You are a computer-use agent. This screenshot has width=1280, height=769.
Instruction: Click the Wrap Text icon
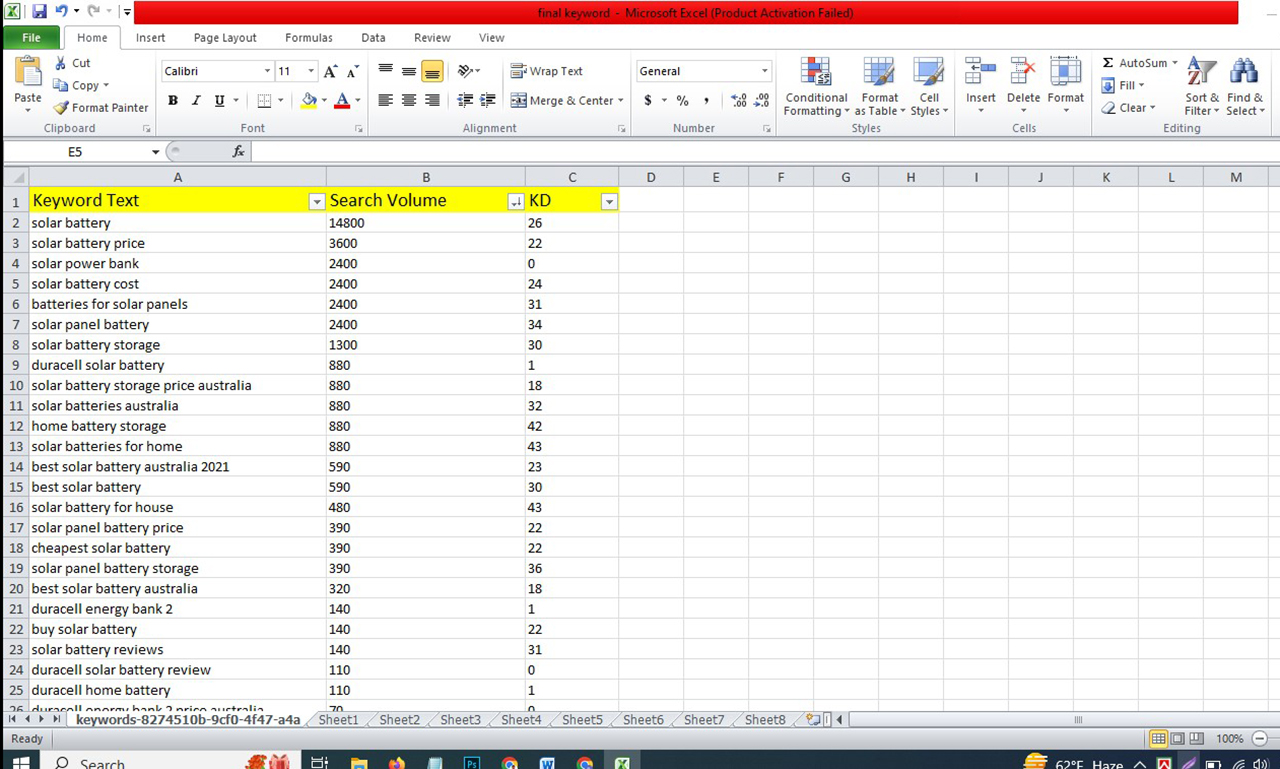tap(517, 71)
